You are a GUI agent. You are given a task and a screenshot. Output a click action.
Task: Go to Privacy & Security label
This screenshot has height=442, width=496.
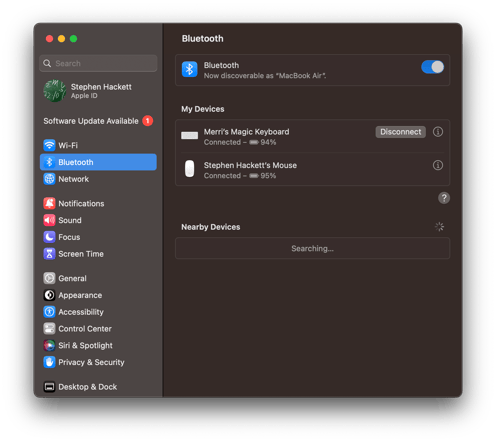91,362
